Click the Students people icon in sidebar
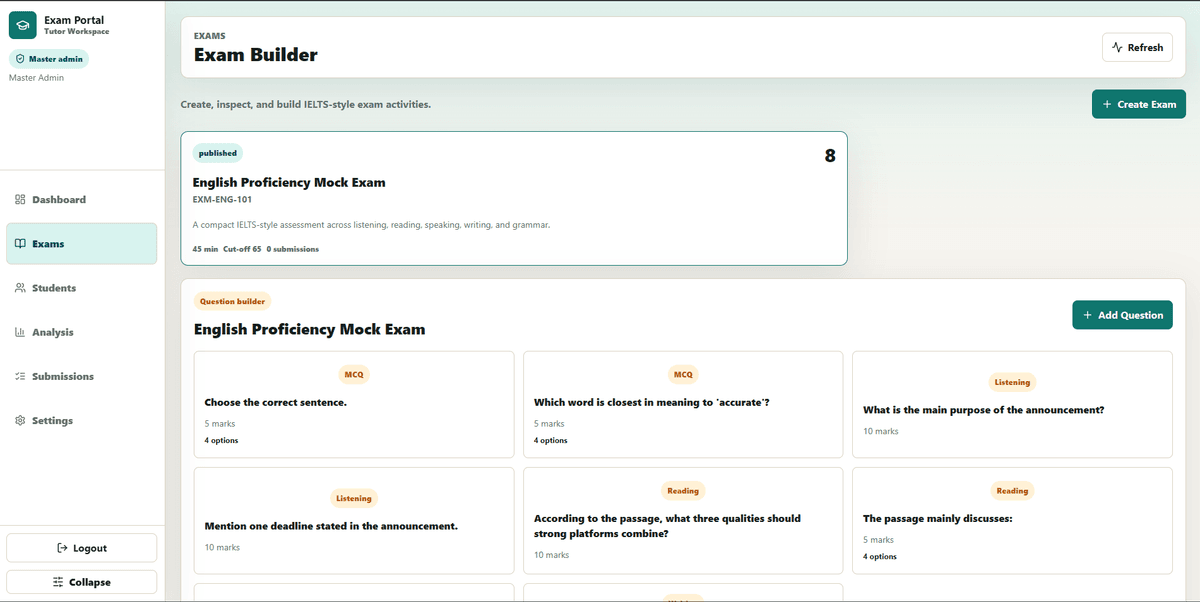 [20, 288]
